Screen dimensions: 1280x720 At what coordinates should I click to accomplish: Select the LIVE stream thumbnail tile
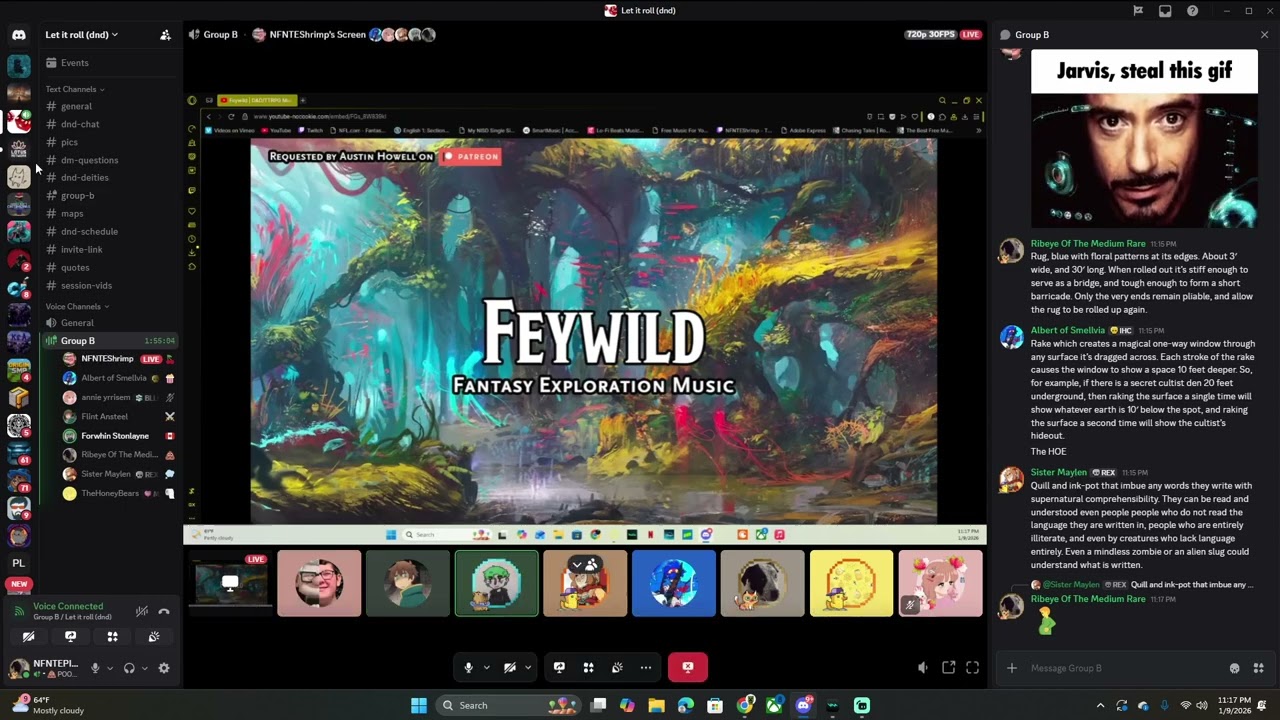230,583
